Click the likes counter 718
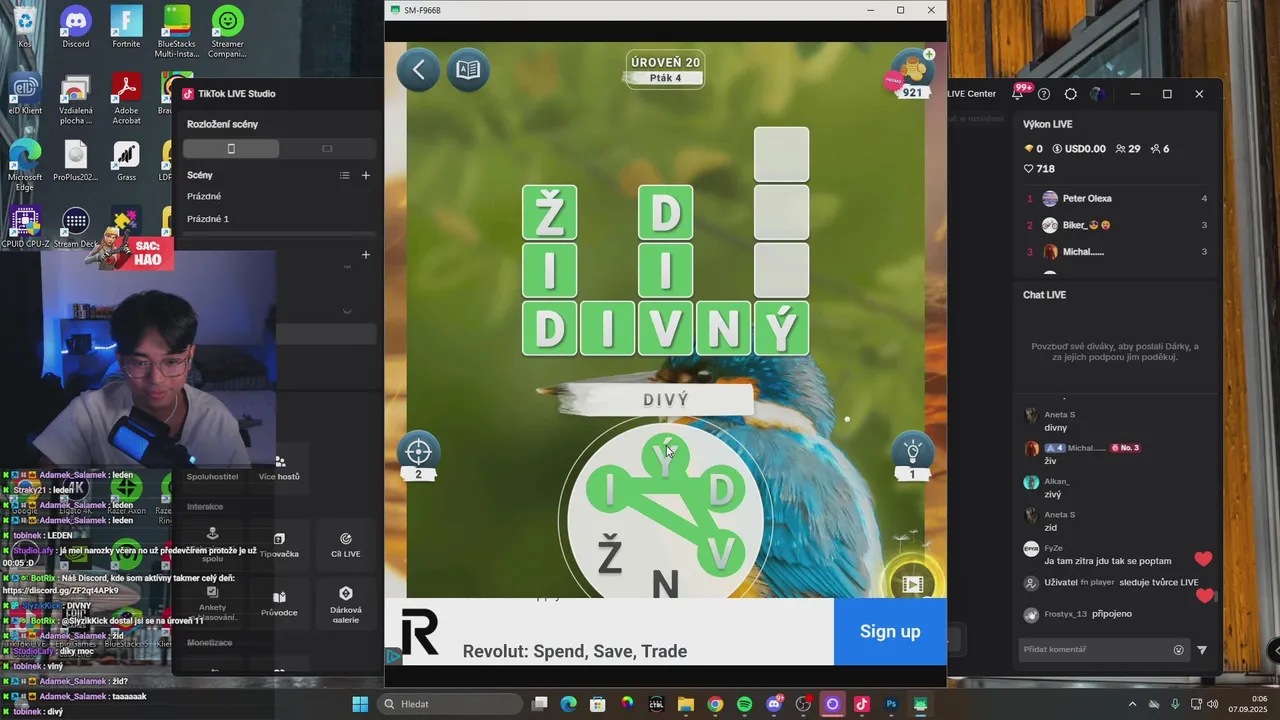The width and height of the screenshot is (1280, 720). click(1040, 169)
